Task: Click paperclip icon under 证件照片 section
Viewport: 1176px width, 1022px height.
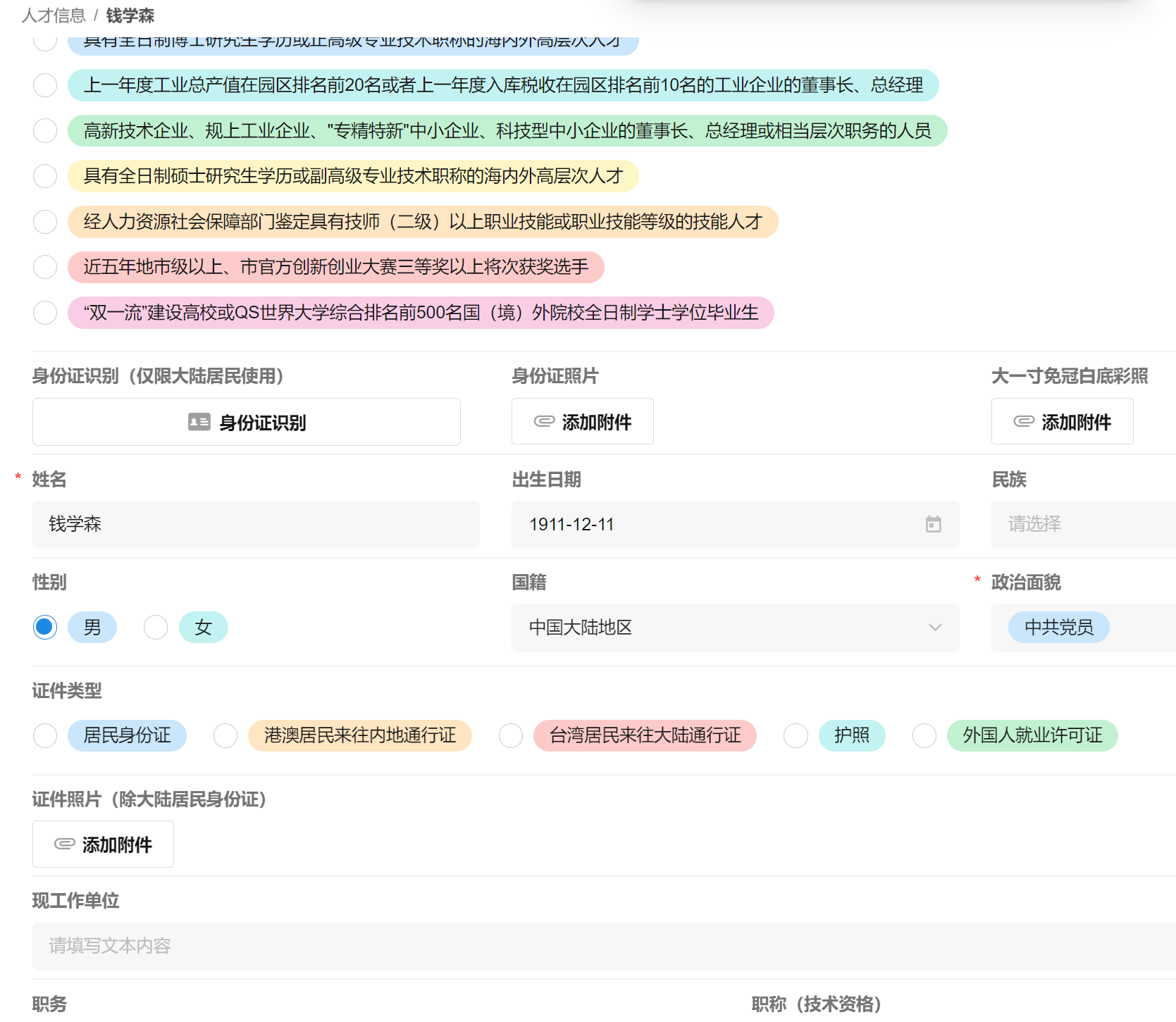Action: pos(65,844)
